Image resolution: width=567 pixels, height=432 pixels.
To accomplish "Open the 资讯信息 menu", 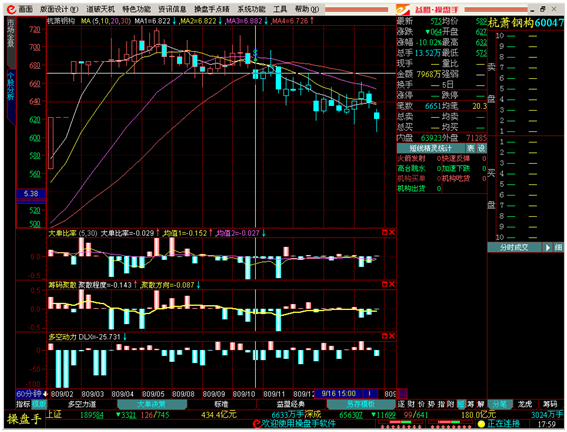I will [x=172, y=9].
